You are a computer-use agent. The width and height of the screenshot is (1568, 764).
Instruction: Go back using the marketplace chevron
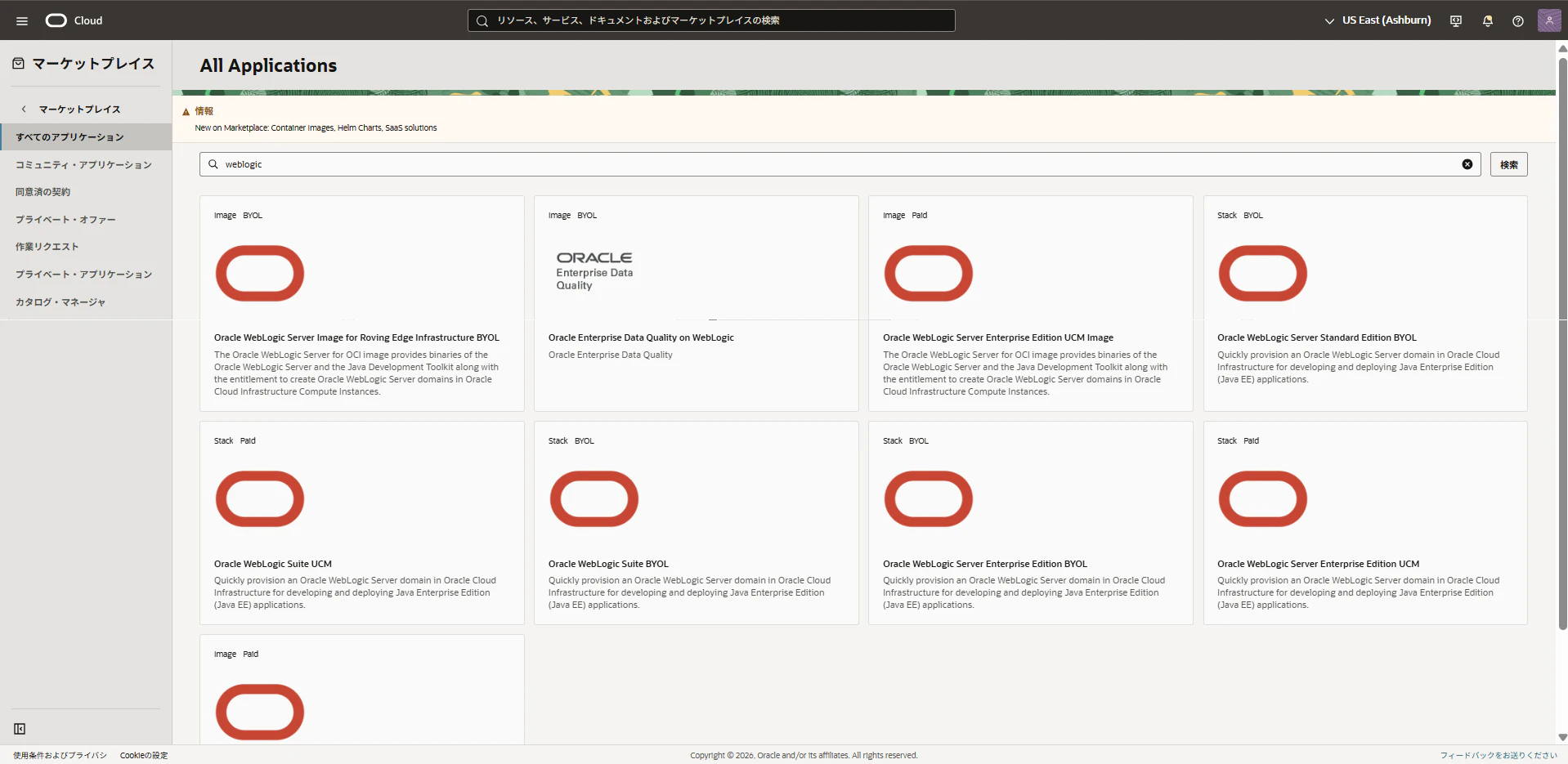[24, 109]
